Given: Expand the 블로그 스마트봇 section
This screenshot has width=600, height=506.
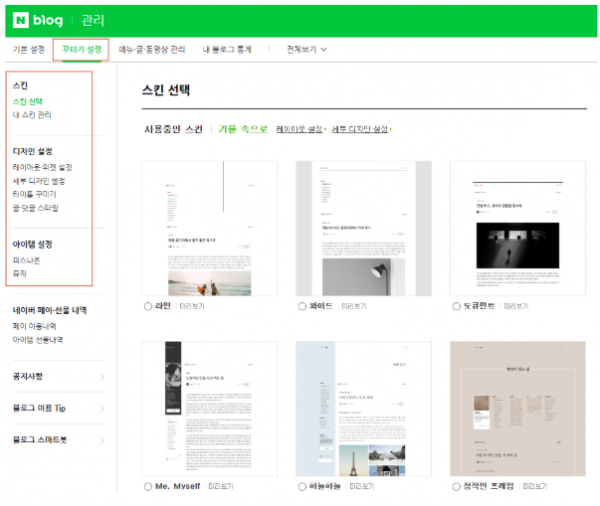Looking at the screenshot, I should [x=59, y=440].
